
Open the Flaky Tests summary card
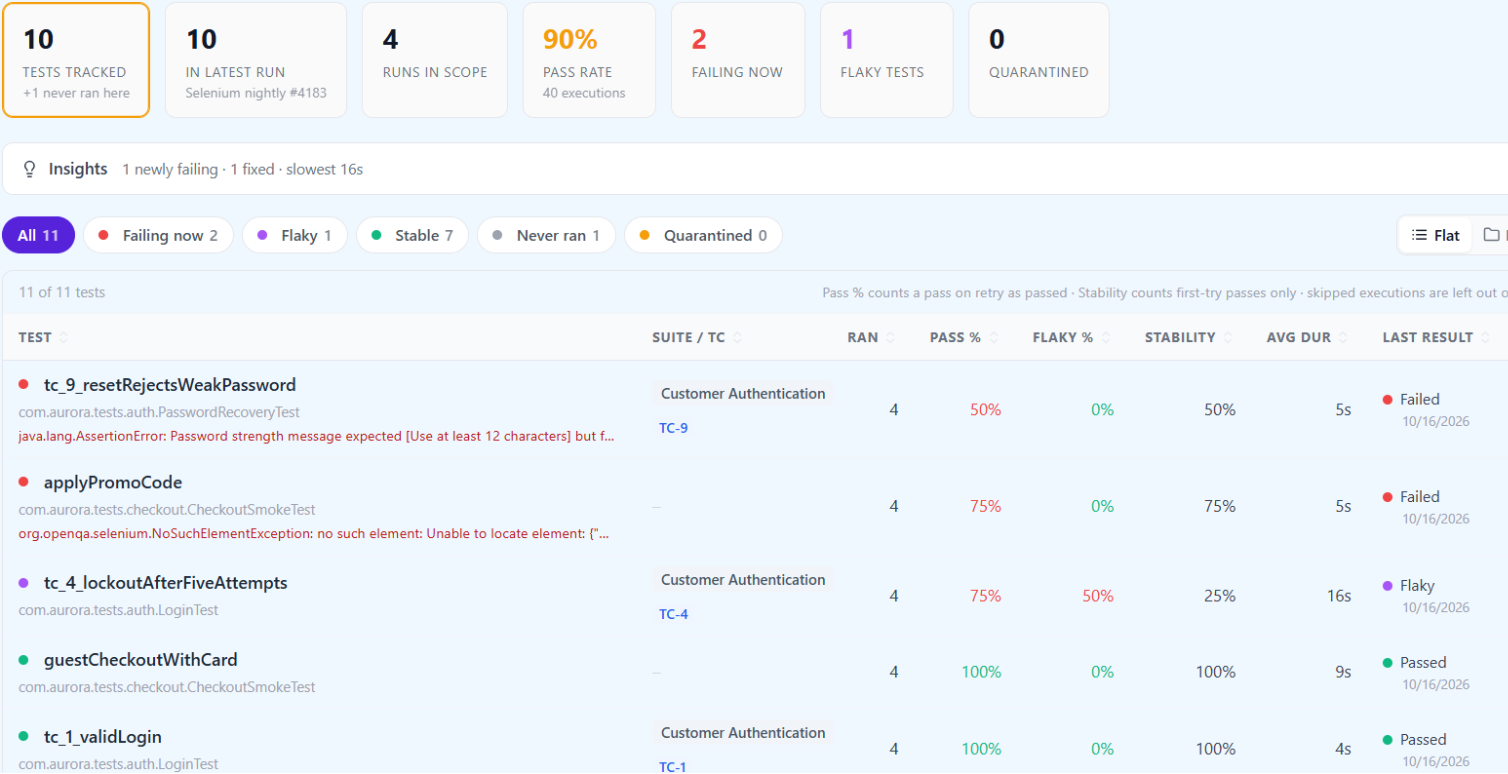click(887, 60)
